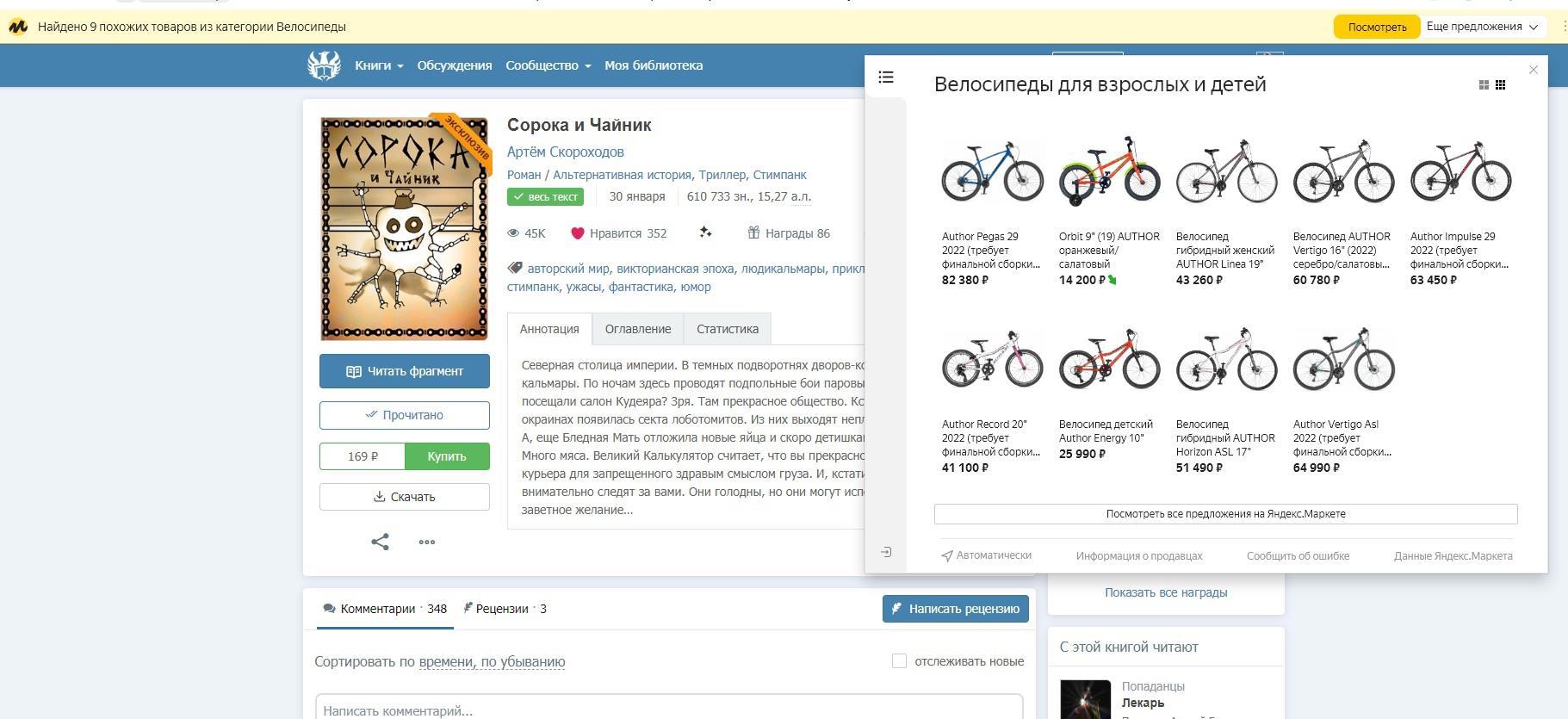
Task: Click the Написать рецензию button
Action: [x=956, y=609]
